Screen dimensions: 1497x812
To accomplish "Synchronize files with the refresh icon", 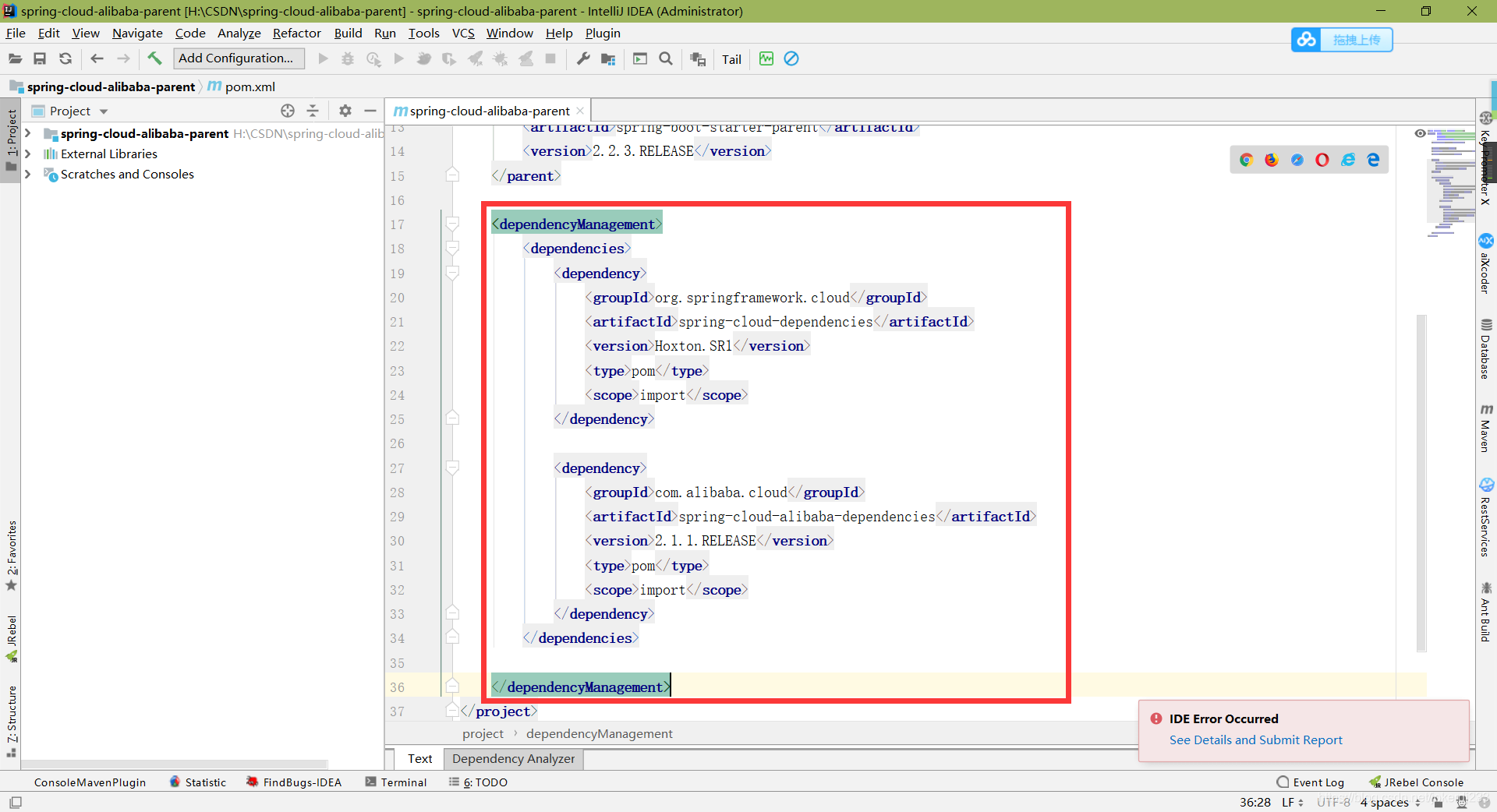I will point(65,58).
